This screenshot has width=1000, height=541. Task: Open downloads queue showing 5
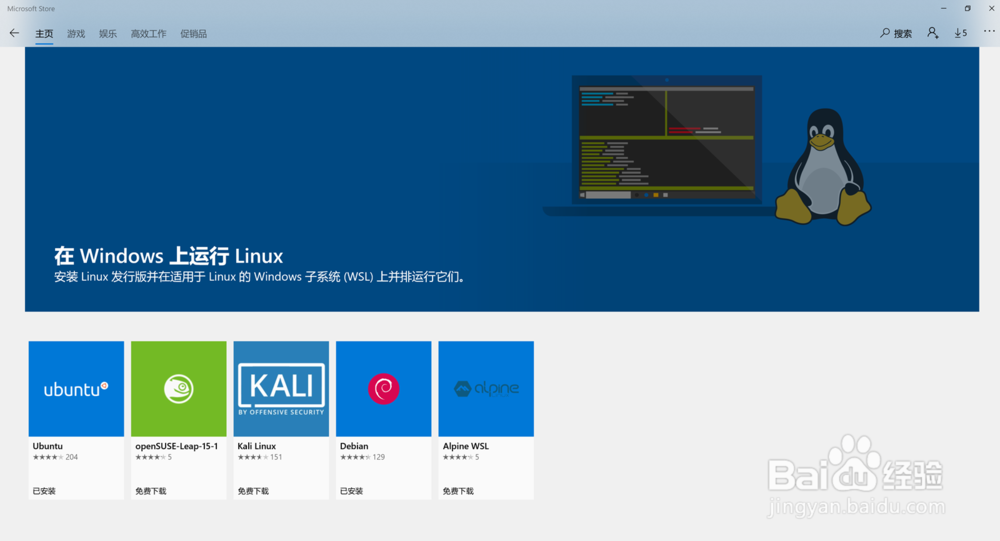click(x=960, y=33)
